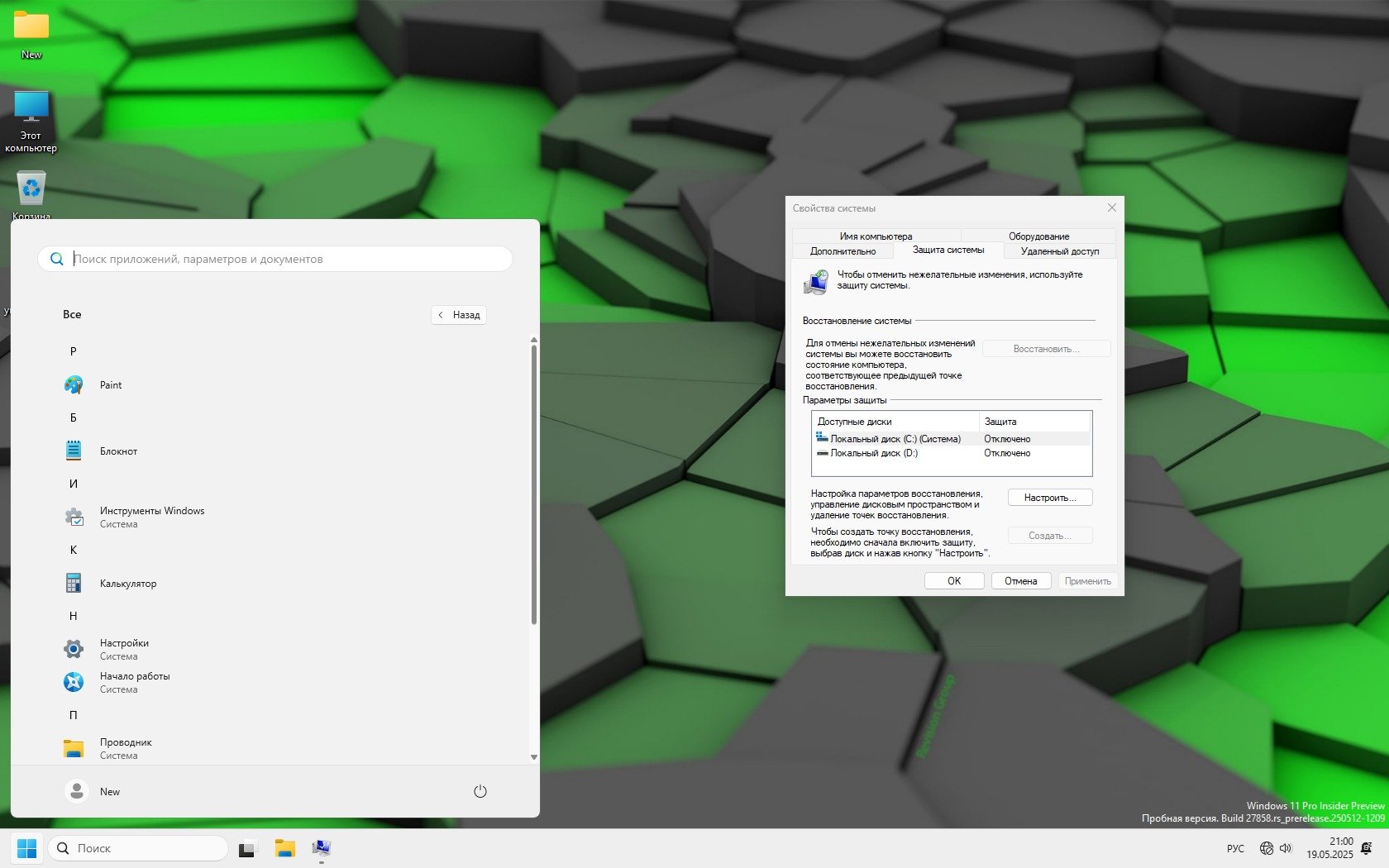Switch to the Удаленный доступ tab
Image resolution: width=1389 pixels, height=868 pixels.
coord(1059,251)
